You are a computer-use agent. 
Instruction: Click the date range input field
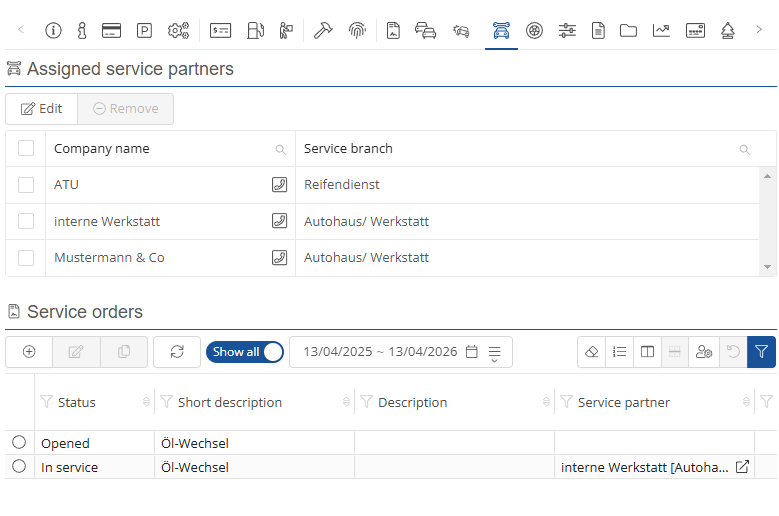[380, 352]
